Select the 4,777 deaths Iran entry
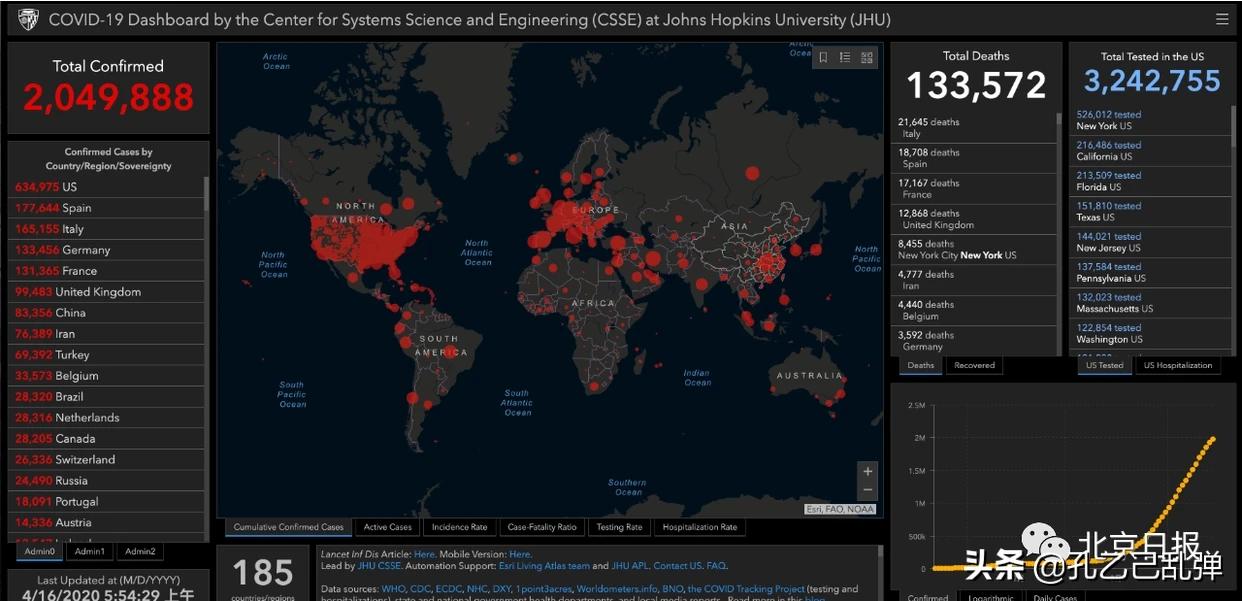The width and height of the screenshot is (1242, 601). pyautogui.click(x=975, y=280)
